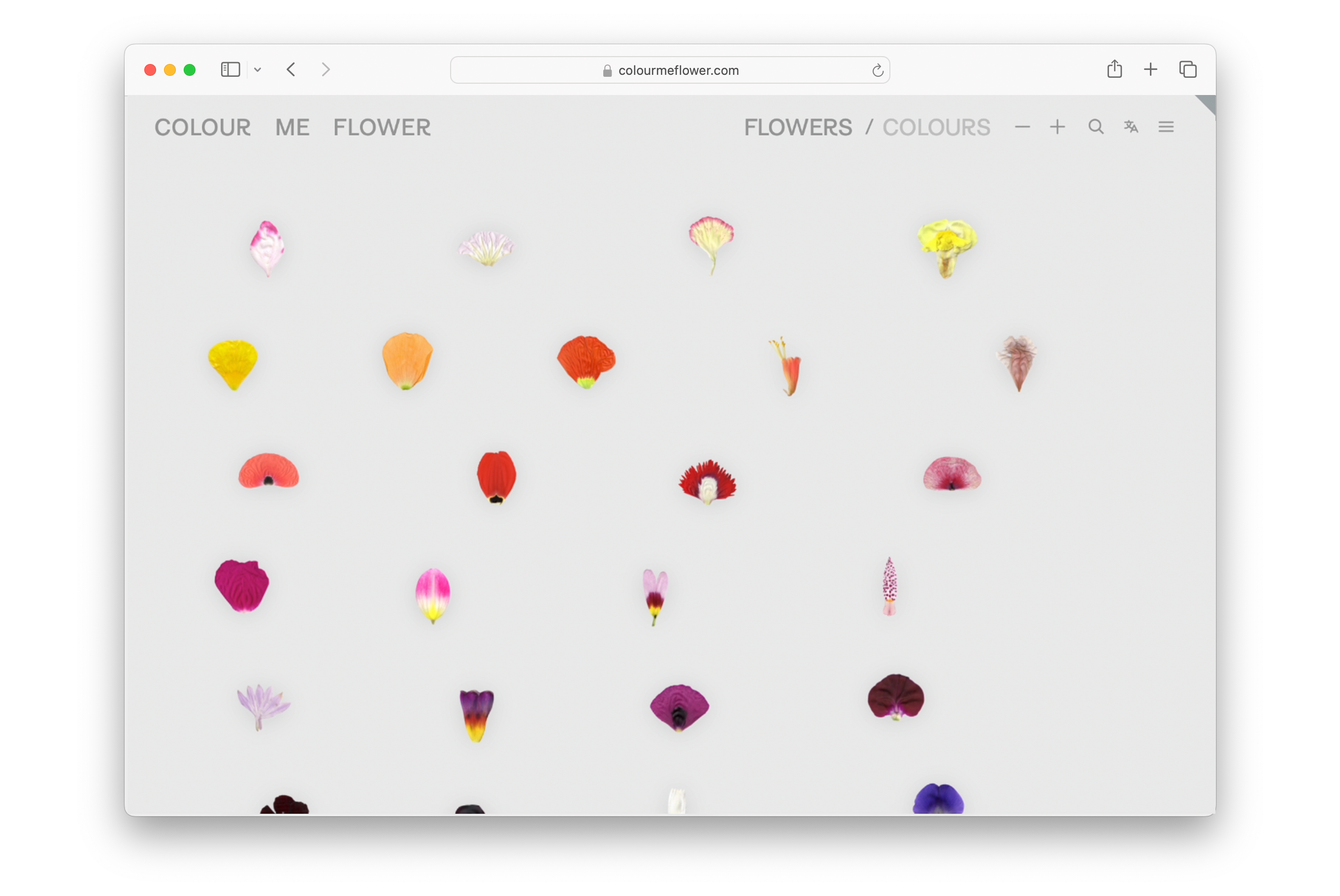
Task: Expand the sidebar dropdown chevron
Action: [x=258, y=70]
